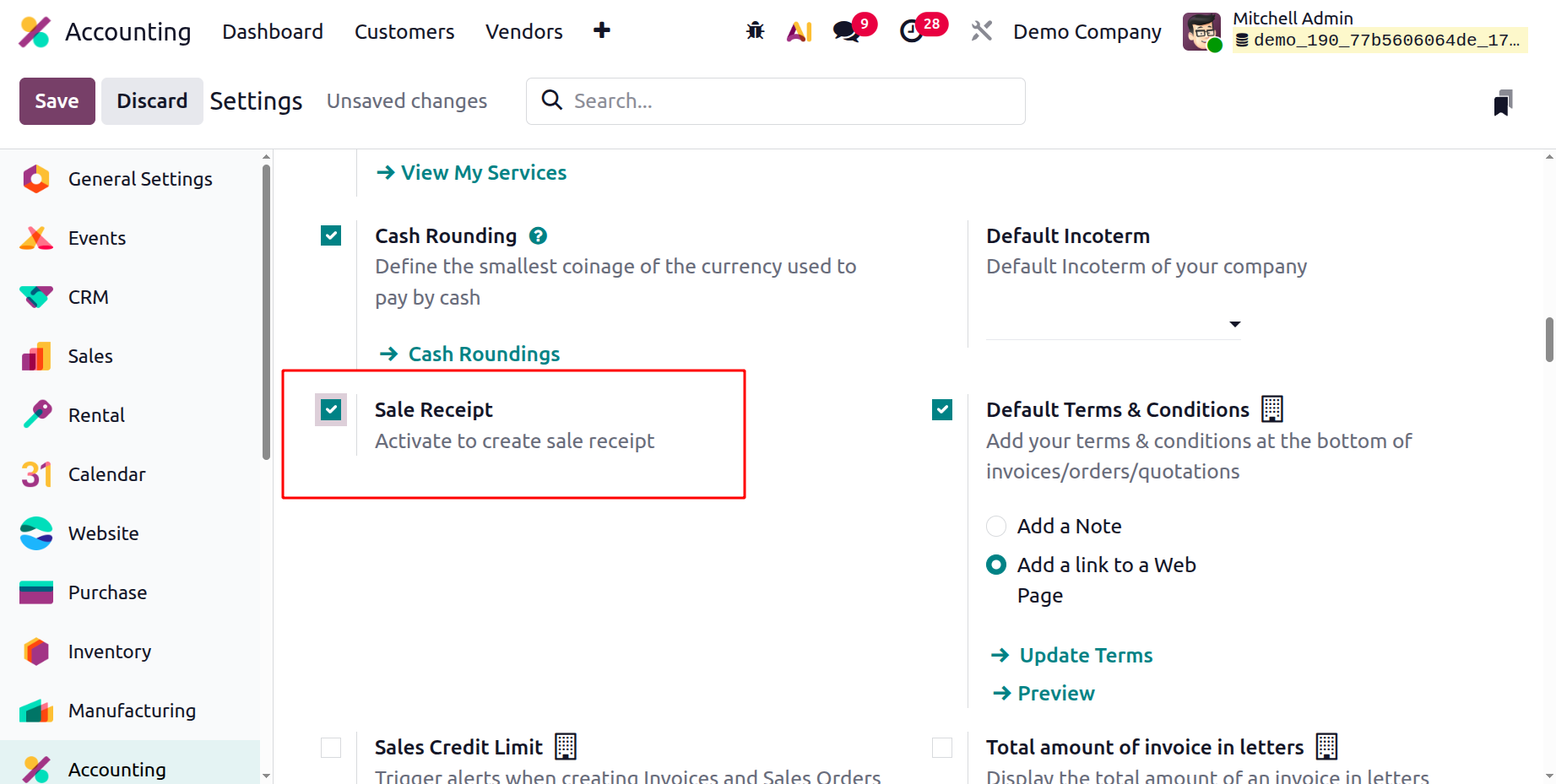The image size is (1556, 784).
Task: Click the Accounting app logo icon
Action: pyautogui.click(x=35, y=31)
